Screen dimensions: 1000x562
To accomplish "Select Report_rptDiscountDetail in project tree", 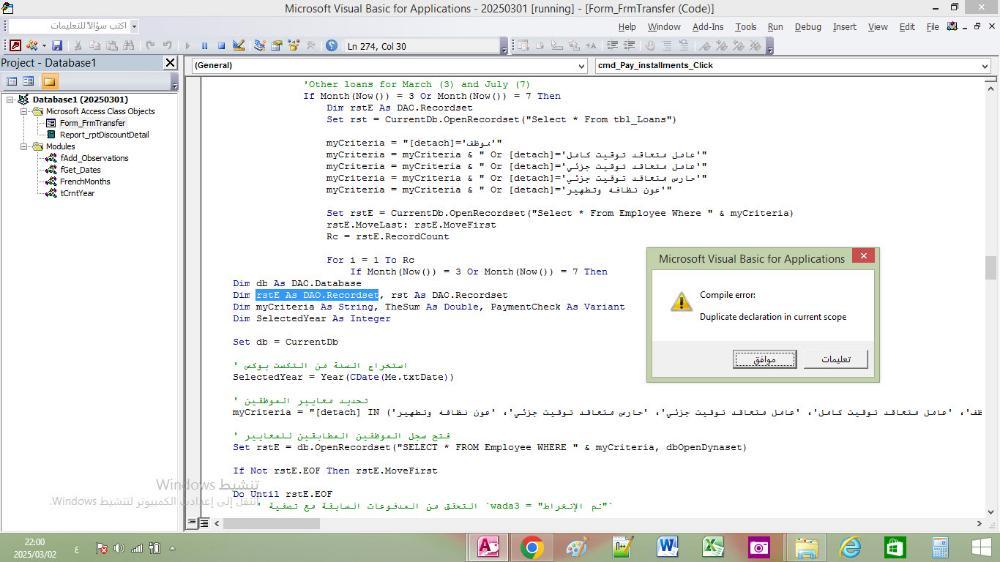I will click(x=105, y=135).
